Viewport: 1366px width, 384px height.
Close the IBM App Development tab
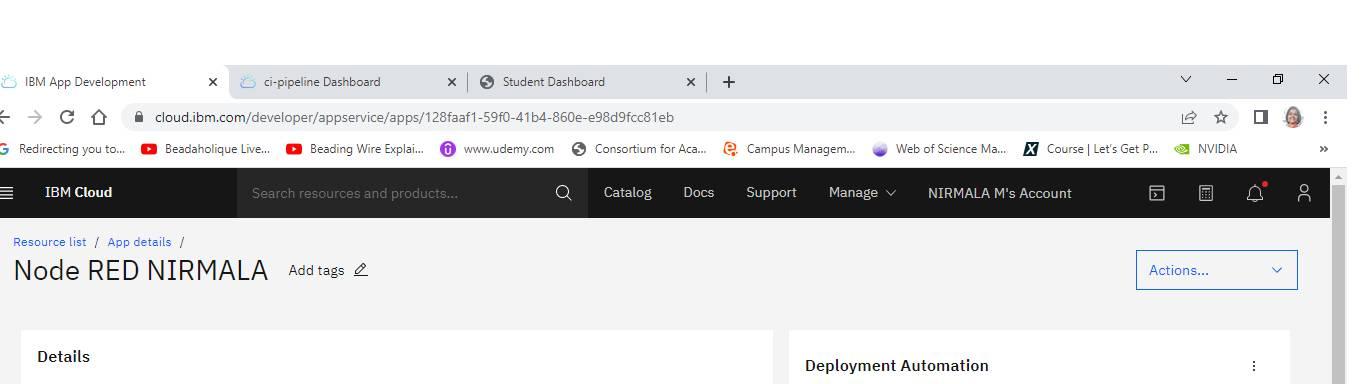click(213, 82)
